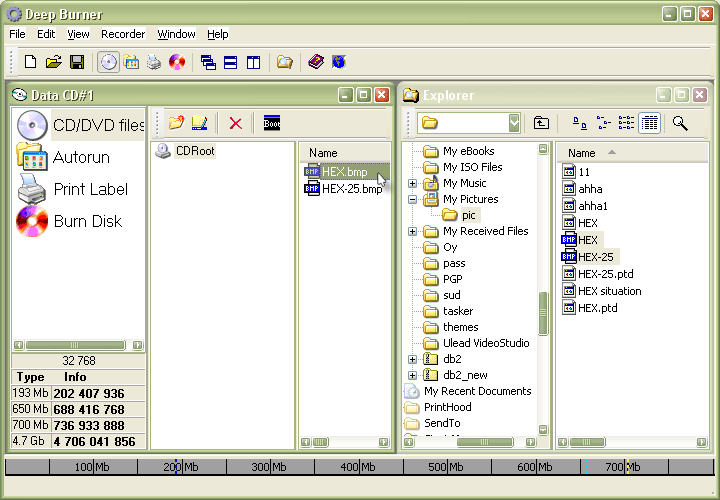Viewport: 720px width, 500px height.
Task: Click the Boot image icon
Action: (272, 123)
